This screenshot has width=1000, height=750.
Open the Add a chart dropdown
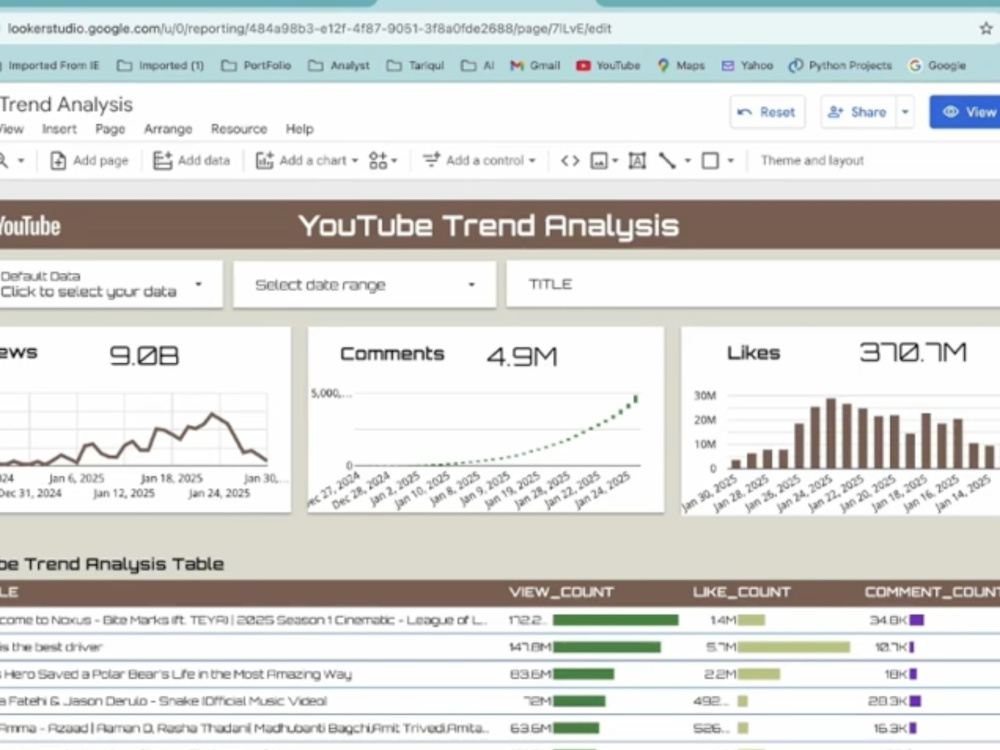(x=307, y=161)
